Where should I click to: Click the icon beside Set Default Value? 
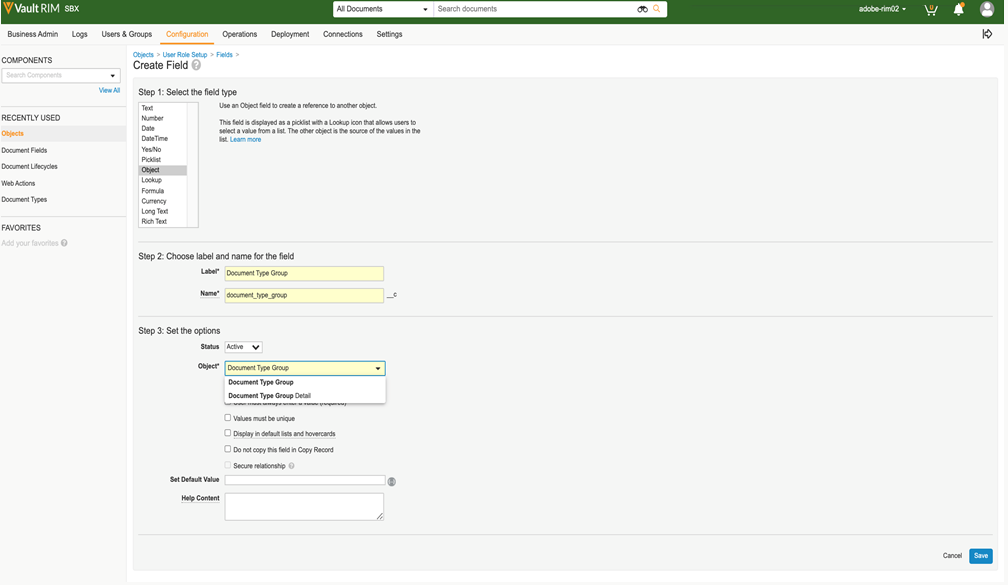pos(392,481)
